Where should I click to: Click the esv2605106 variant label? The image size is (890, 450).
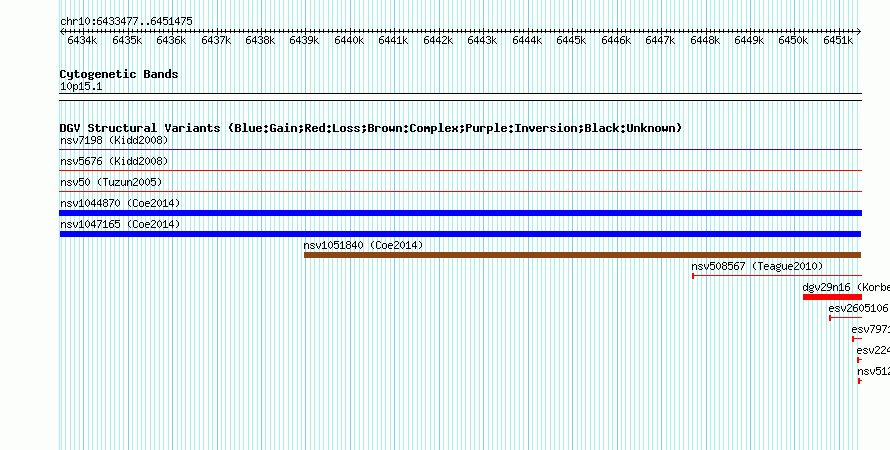tap(858, 308)
